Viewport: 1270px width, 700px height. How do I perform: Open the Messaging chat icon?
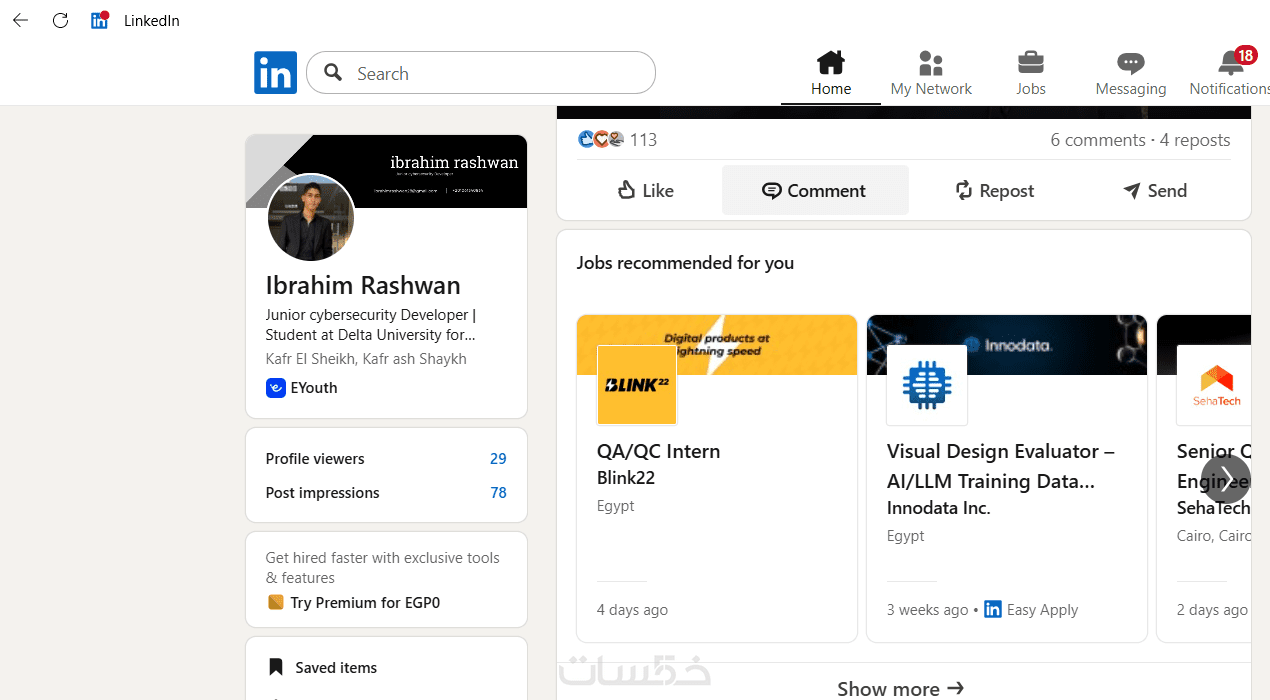pyautogui.click(x=1130, y=64)
